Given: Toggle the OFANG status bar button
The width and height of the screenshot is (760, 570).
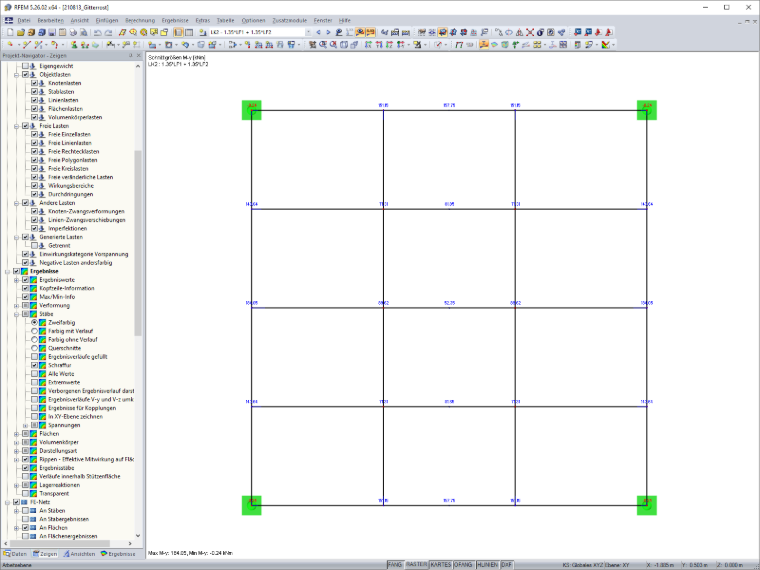Looking at the screenshot, I should [x=463, y=565].
